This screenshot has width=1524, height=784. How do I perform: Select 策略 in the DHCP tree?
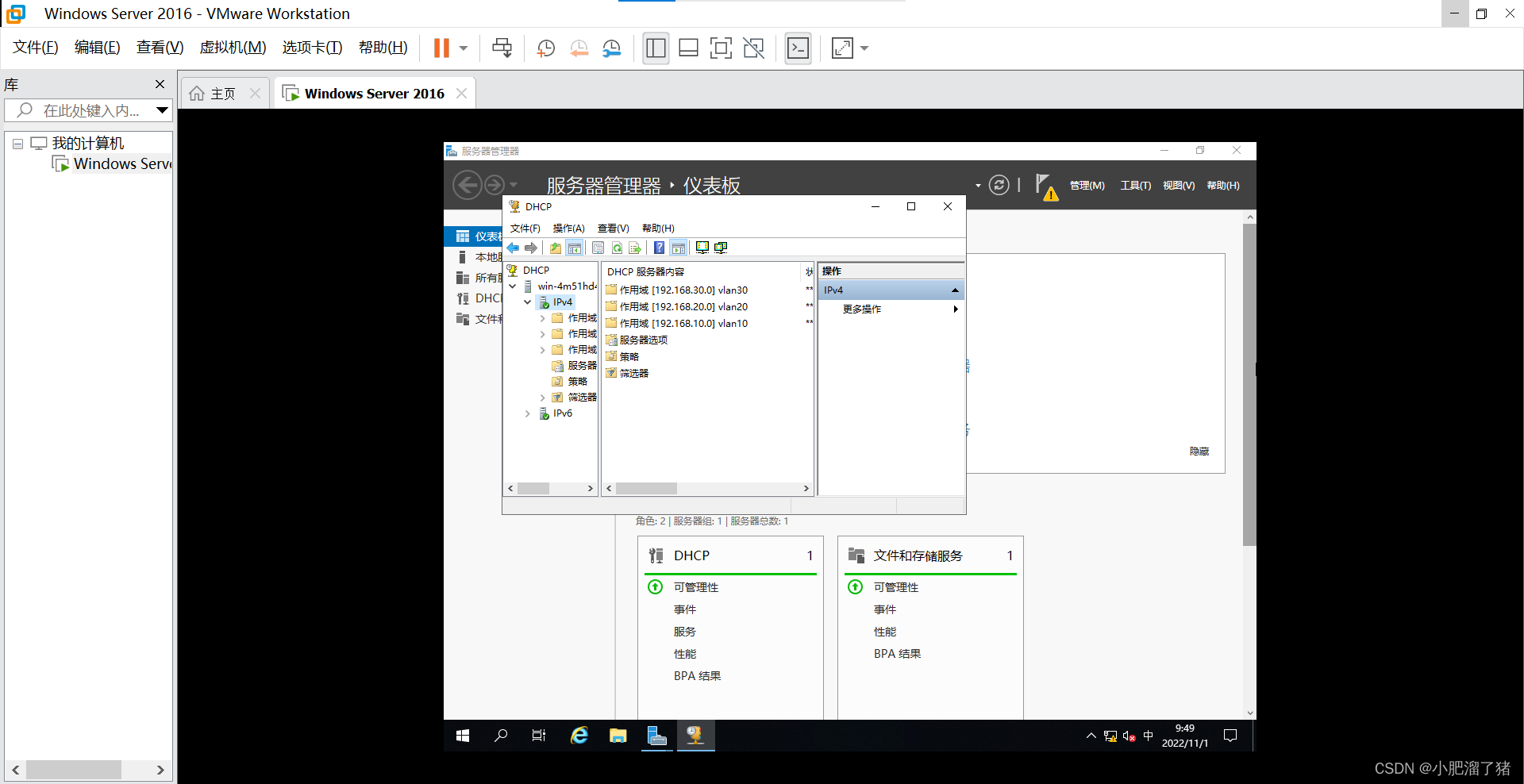pyautogui.click(x=577, y=382)
